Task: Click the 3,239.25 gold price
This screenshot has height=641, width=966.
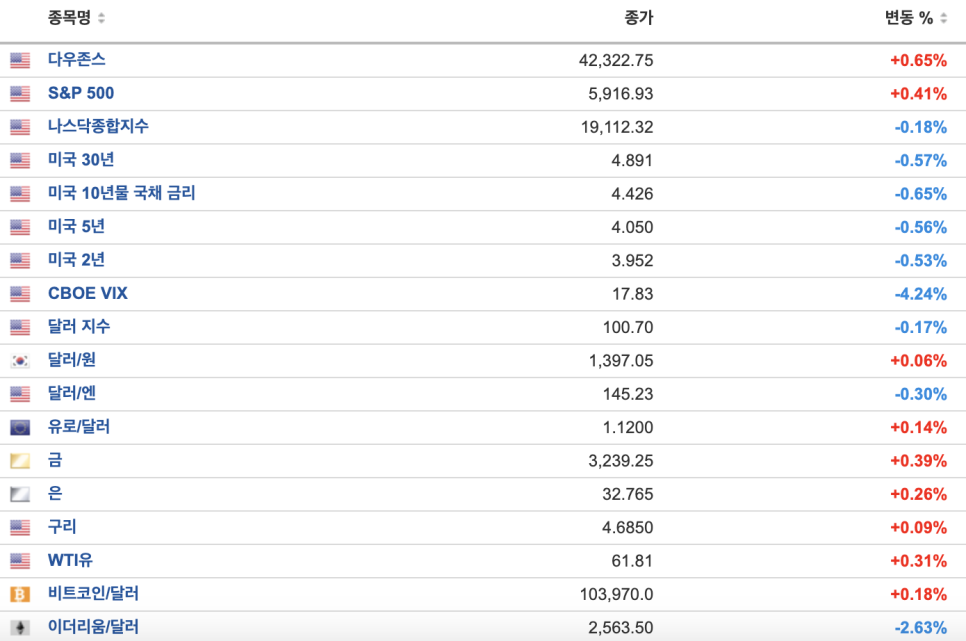Action: coord(620,460)
